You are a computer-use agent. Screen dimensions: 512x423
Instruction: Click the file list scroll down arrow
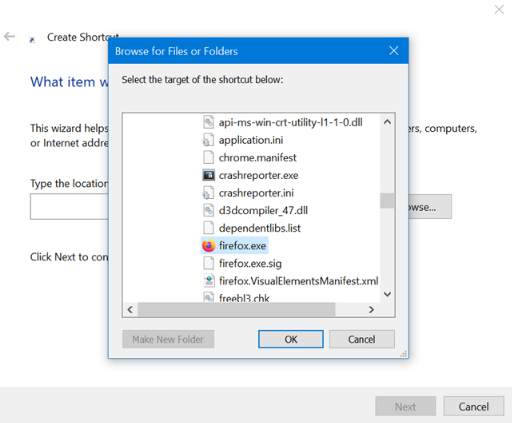click(387, 294)
